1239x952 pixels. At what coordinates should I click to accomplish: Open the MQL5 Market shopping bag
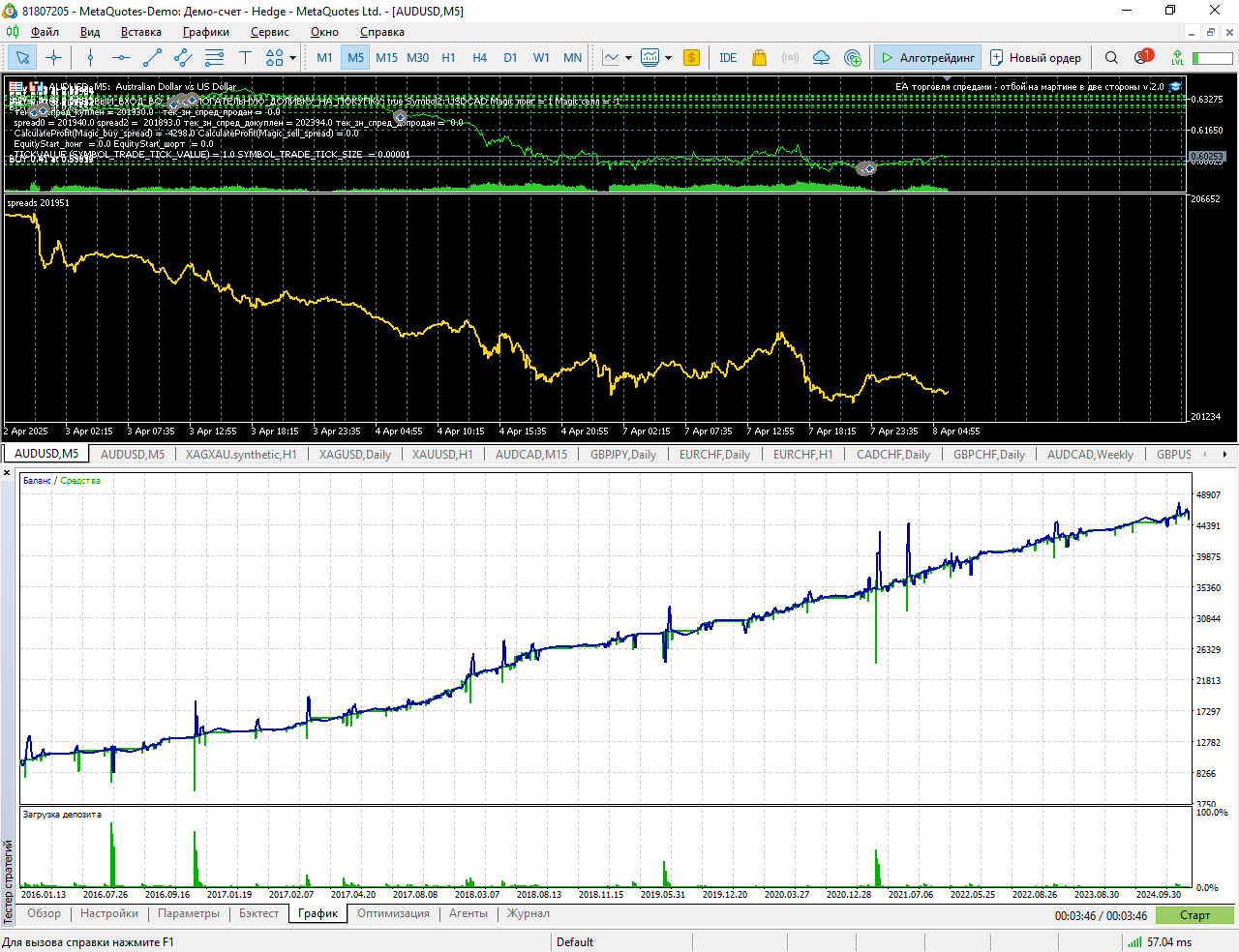click(759, 58)
